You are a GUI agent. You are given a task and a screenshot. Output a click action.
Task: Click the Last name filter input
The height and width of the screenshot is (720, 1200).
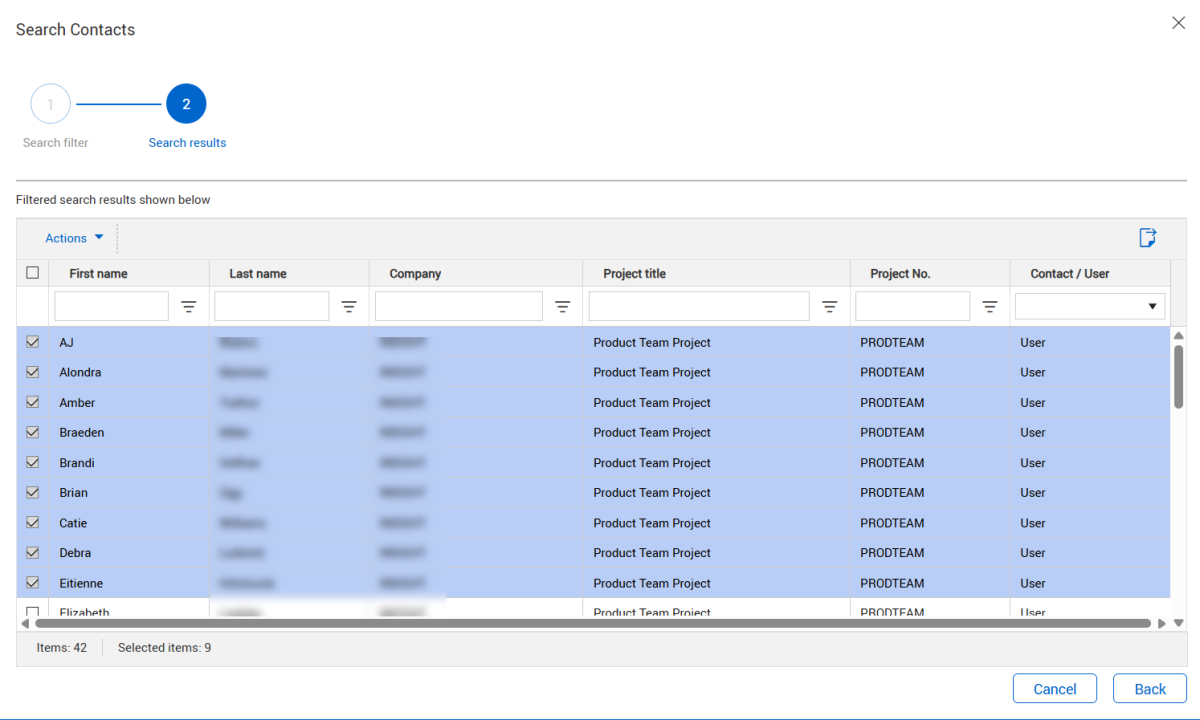(x=272, y=306)
